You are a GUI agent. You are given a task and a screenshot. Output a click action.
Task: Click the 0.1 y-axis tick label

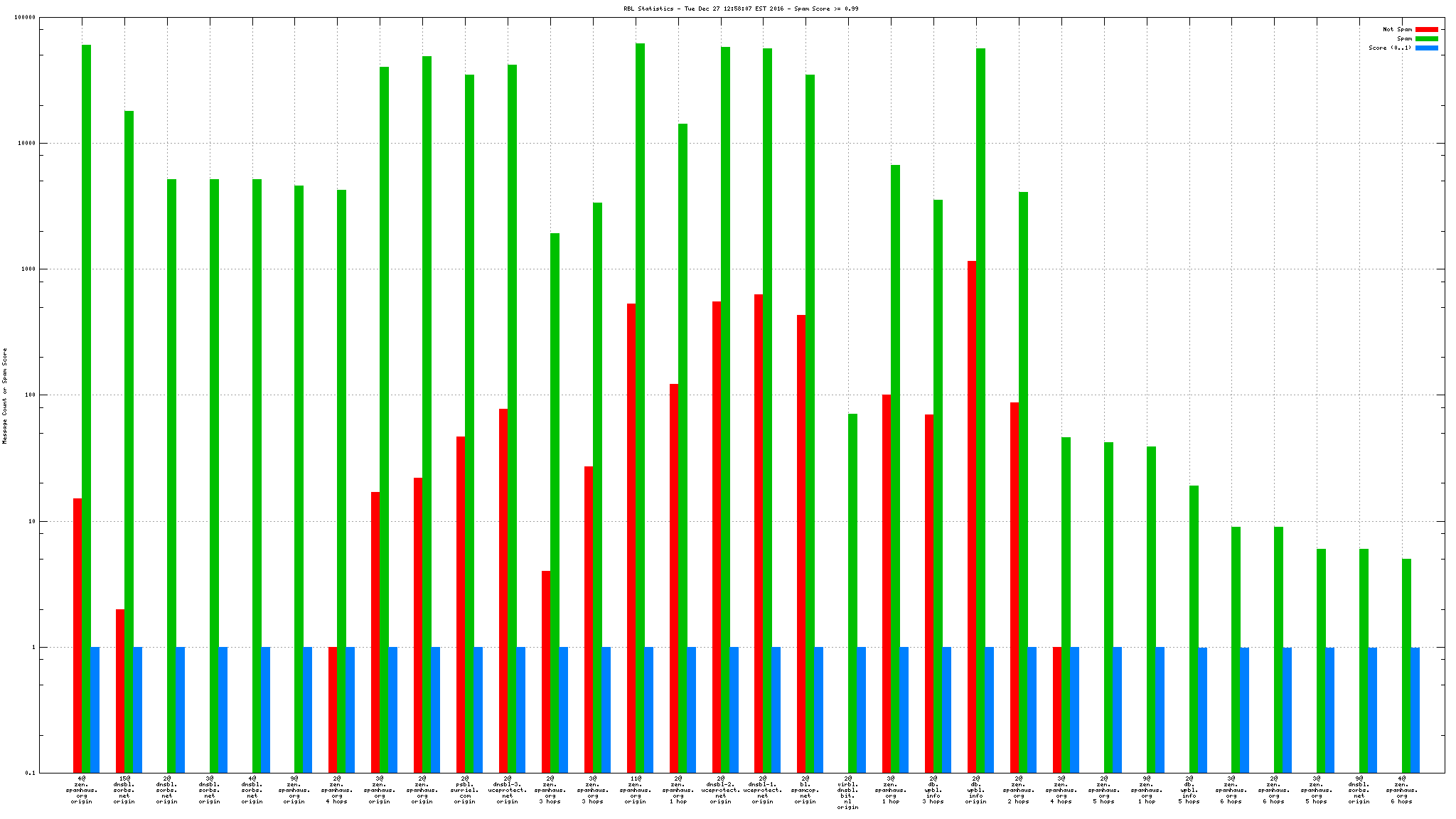click(31, 773)
